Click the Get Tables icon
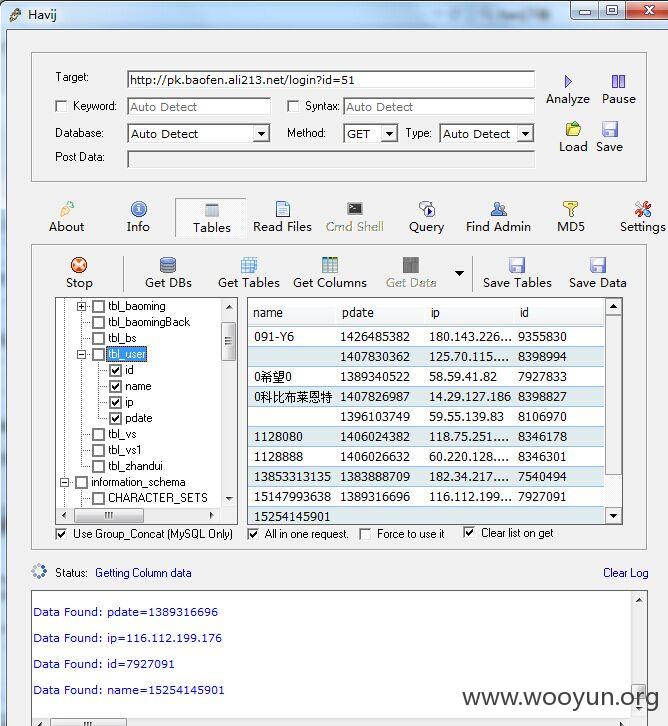Viewport: 668px width, 726px height. 249,265
